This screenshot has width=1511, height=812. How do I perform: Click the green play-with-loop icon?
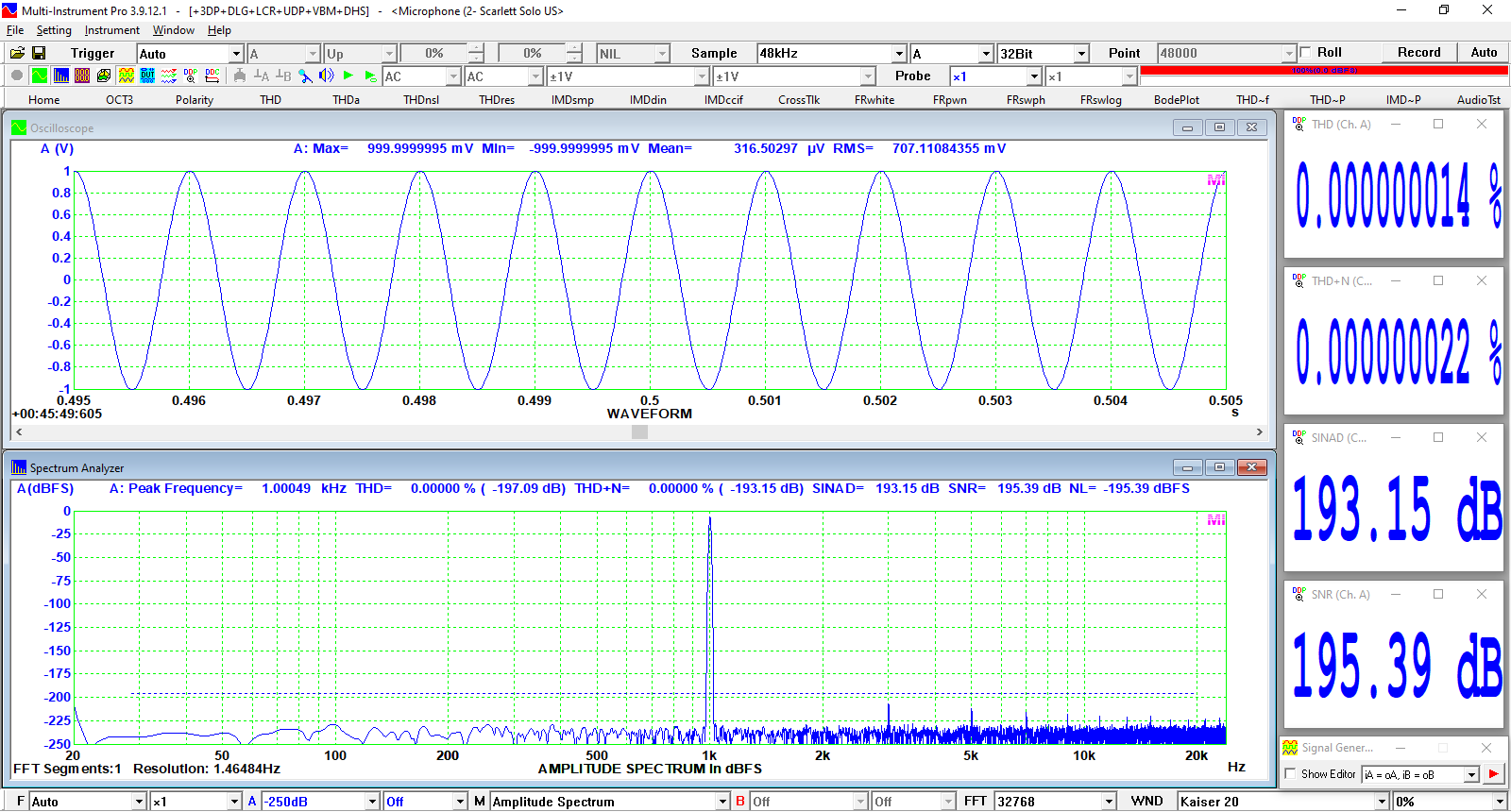pos(370,76)
